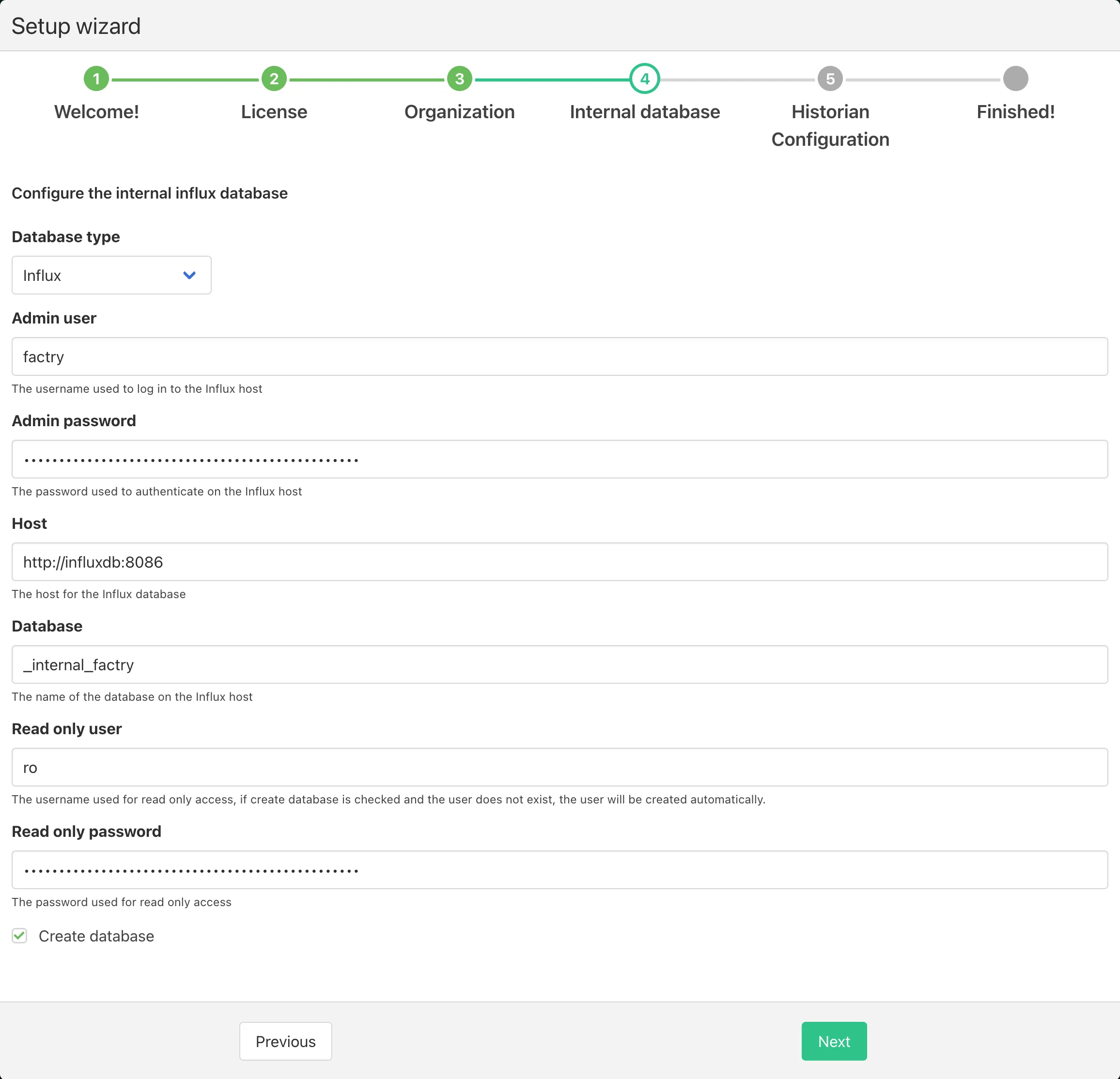Click step 1 Welcome circle
This screenshot has width=1120, height=1079.
pos(96,79)
